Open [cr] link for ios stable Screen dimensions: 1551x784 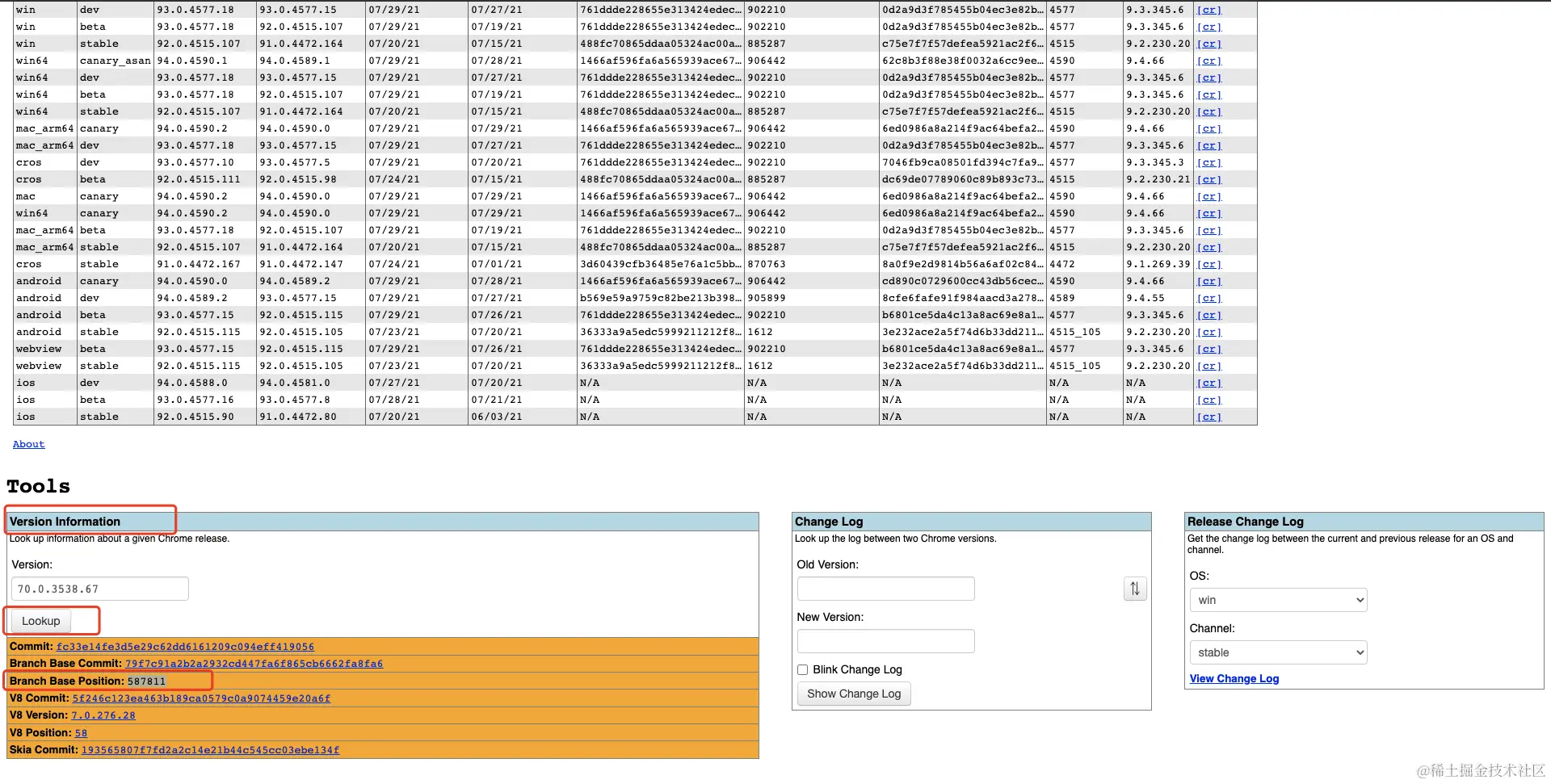pyautogui.click(x=1209, y=417)
